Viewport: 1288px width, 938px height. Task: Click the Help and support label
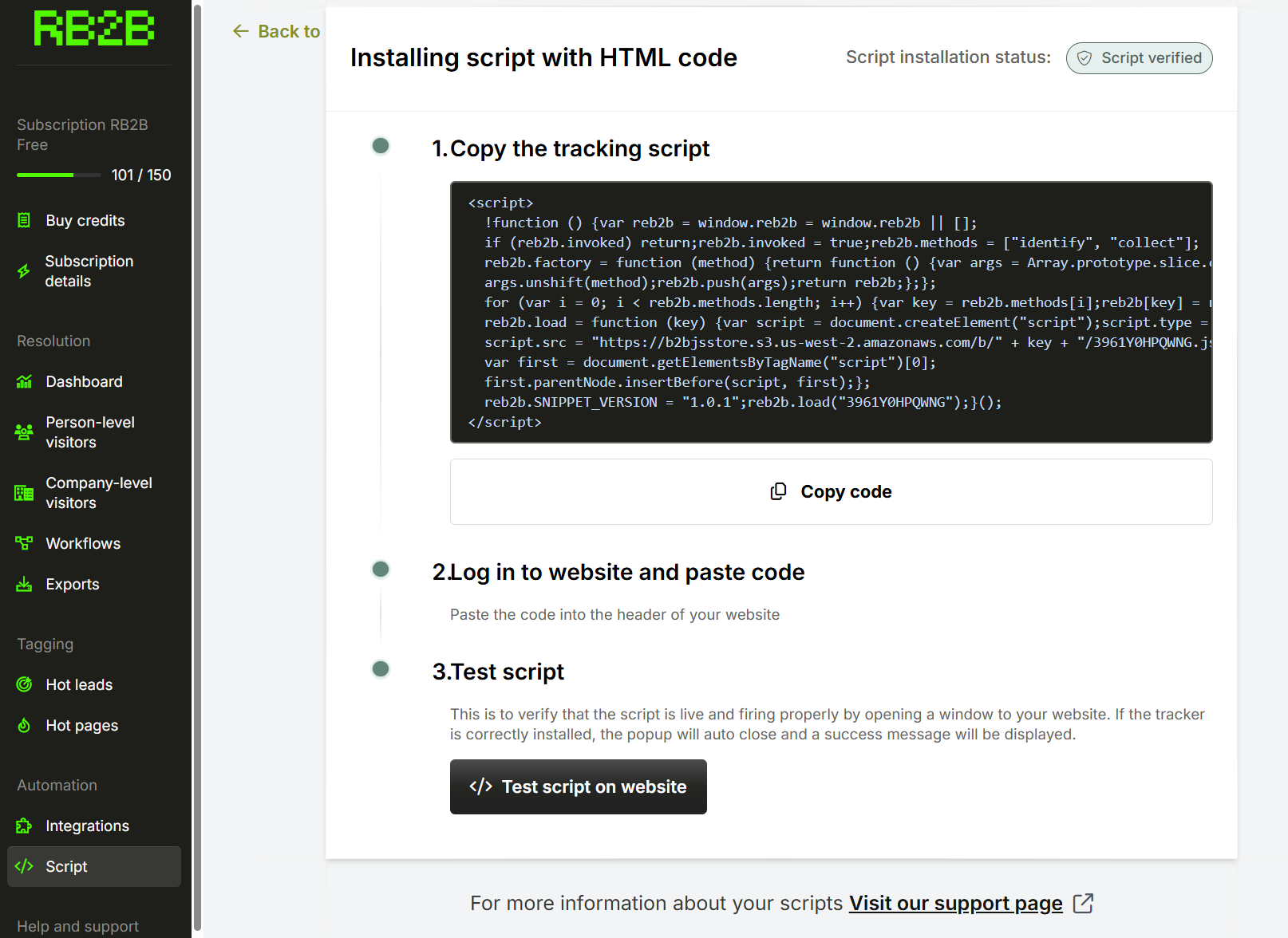(x=78, y=926)
